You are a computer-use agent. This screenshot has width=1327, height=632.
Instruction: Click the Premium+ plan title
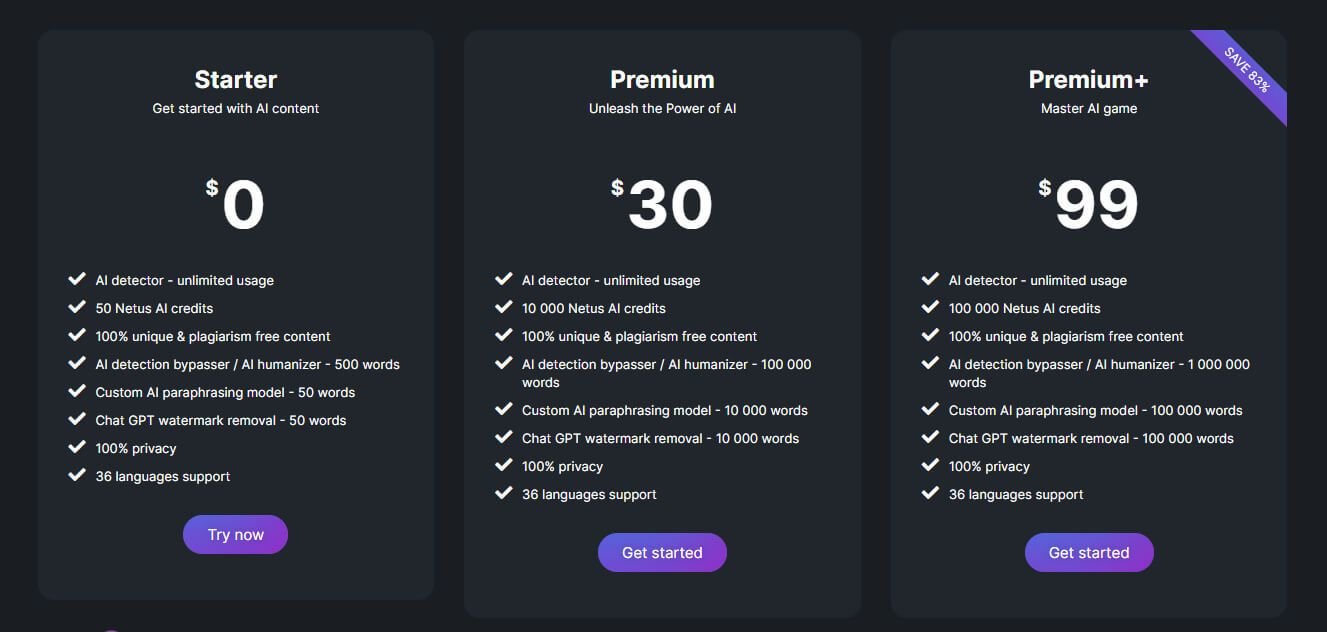[x=1089, y=79]
